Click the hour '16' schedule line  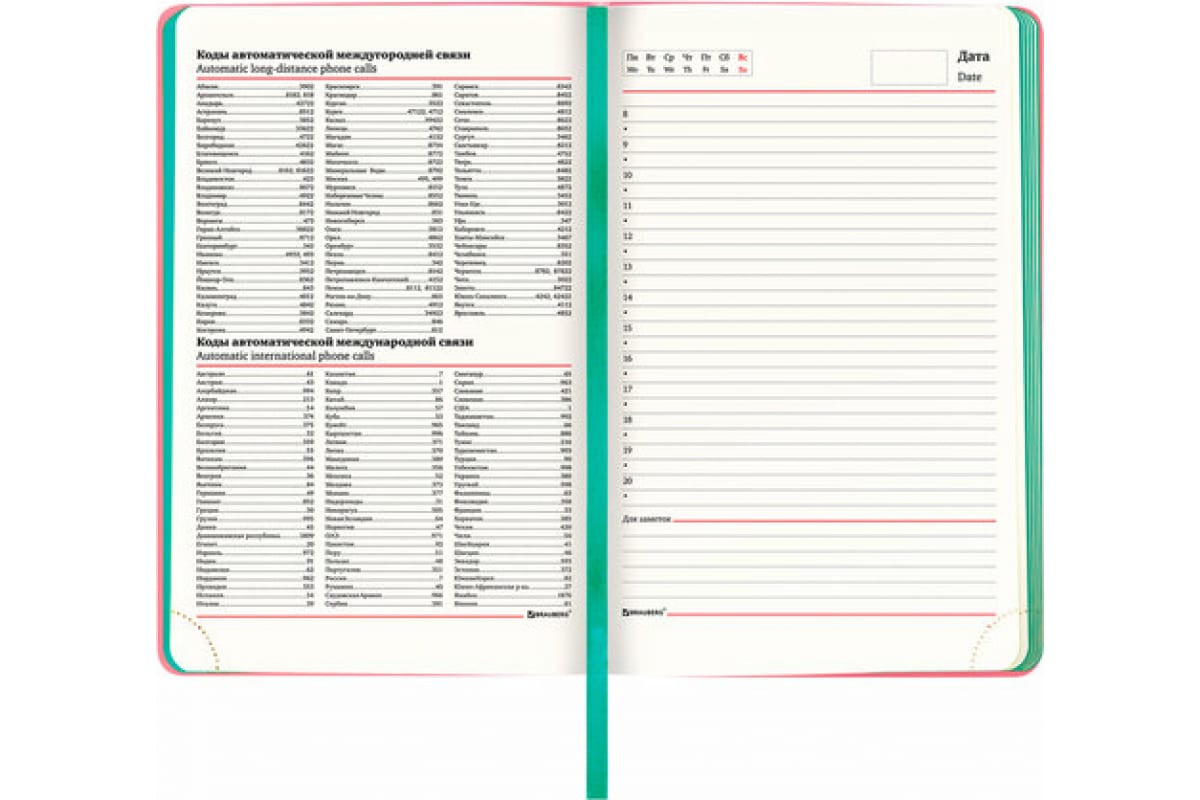click(x=809, y=359)
